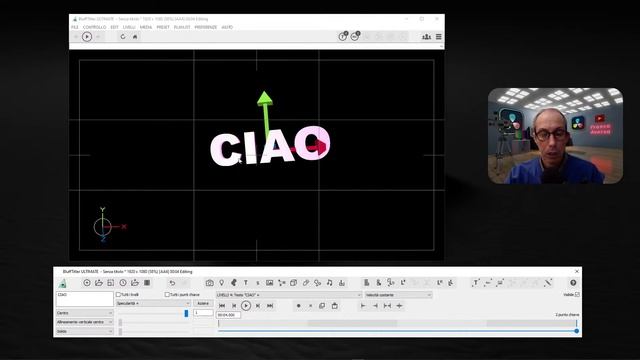Toggle the Tutti i livelli checkbox
This screenshot has width=640, height=360.
pos(118,294)
